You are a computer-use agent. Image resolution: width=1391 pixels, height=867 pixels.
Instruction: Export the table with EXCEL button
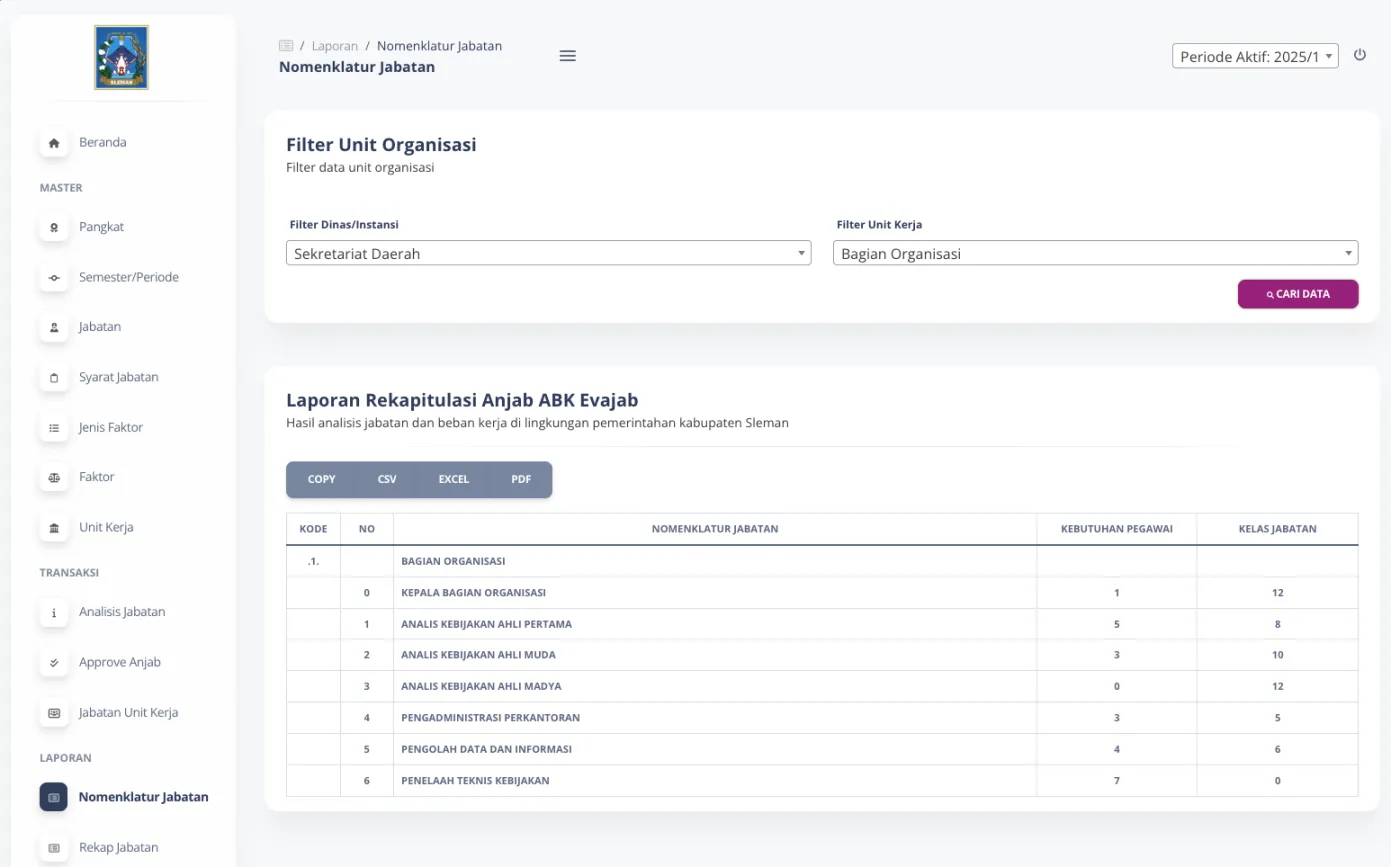[x=453, y=480]
